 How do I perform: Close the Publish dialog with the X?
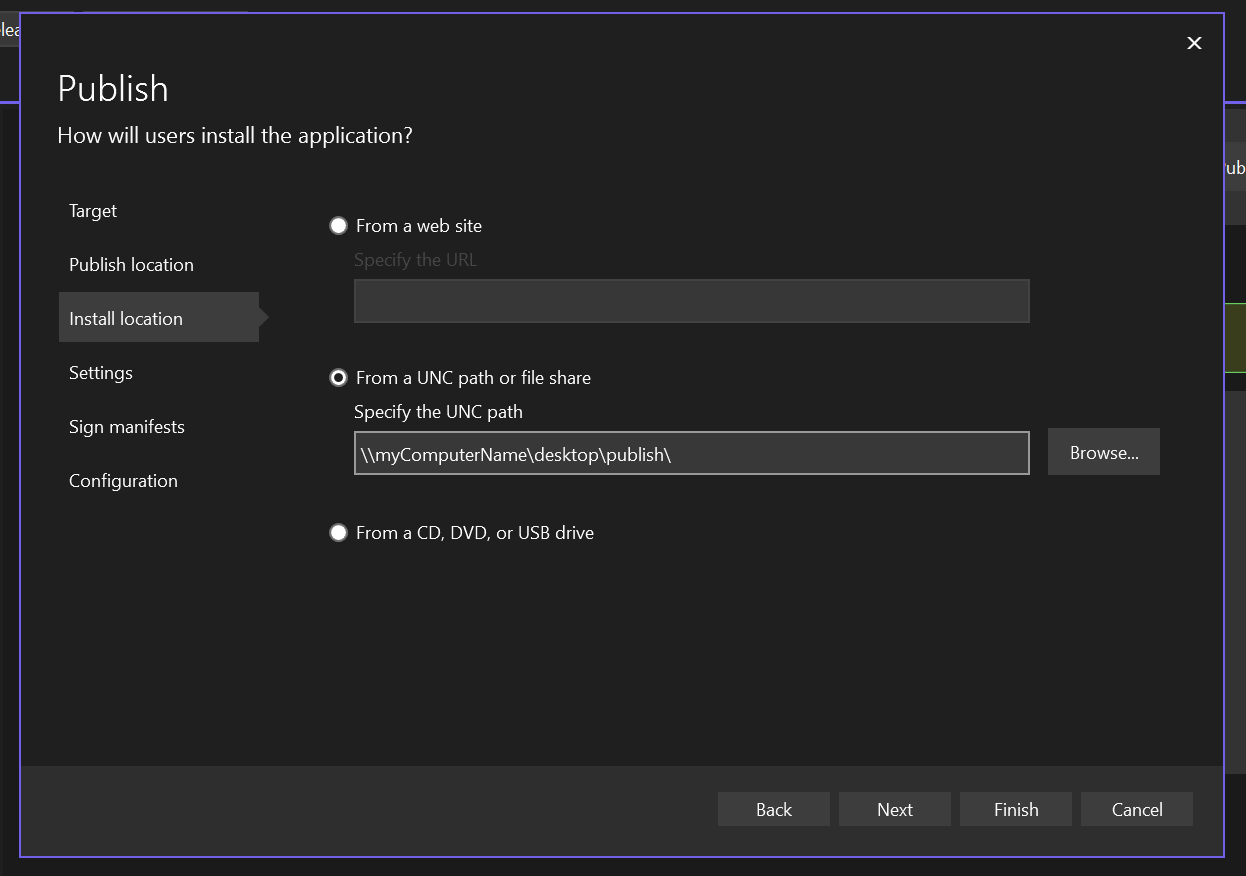coord(1194,43)
